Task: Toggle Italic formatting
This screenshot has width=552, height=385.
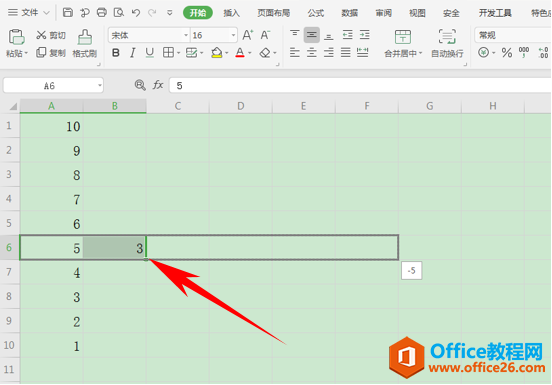Action: pos(133,53)
